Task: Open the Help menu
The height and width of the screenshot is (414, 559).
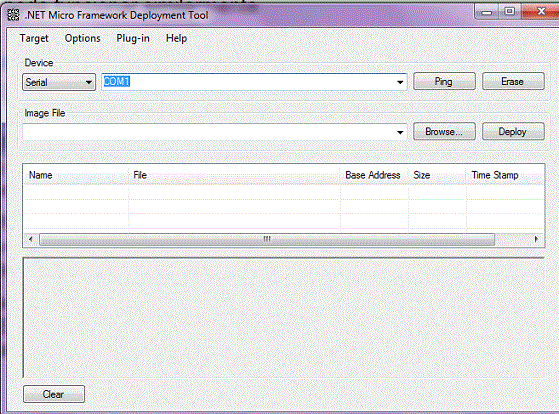Action: (x=176, y=38)
